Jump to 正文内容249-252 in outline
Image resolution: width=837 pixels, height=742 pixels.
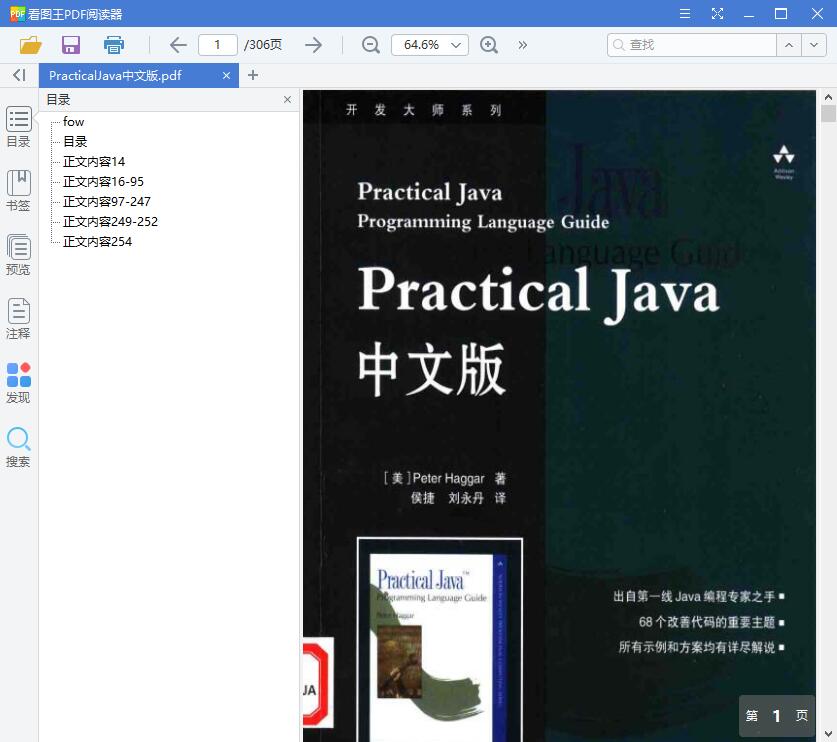coord(110,222)
